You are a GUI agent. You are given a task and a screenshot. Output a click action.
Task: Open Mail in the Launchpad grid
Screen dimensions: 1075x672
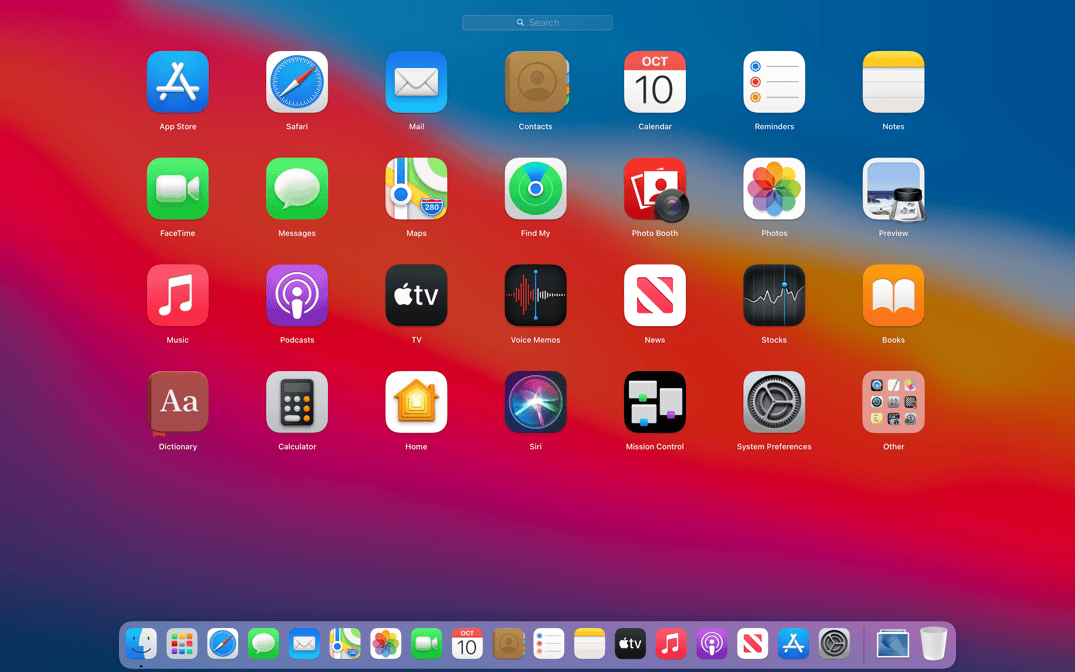(416, 82)
